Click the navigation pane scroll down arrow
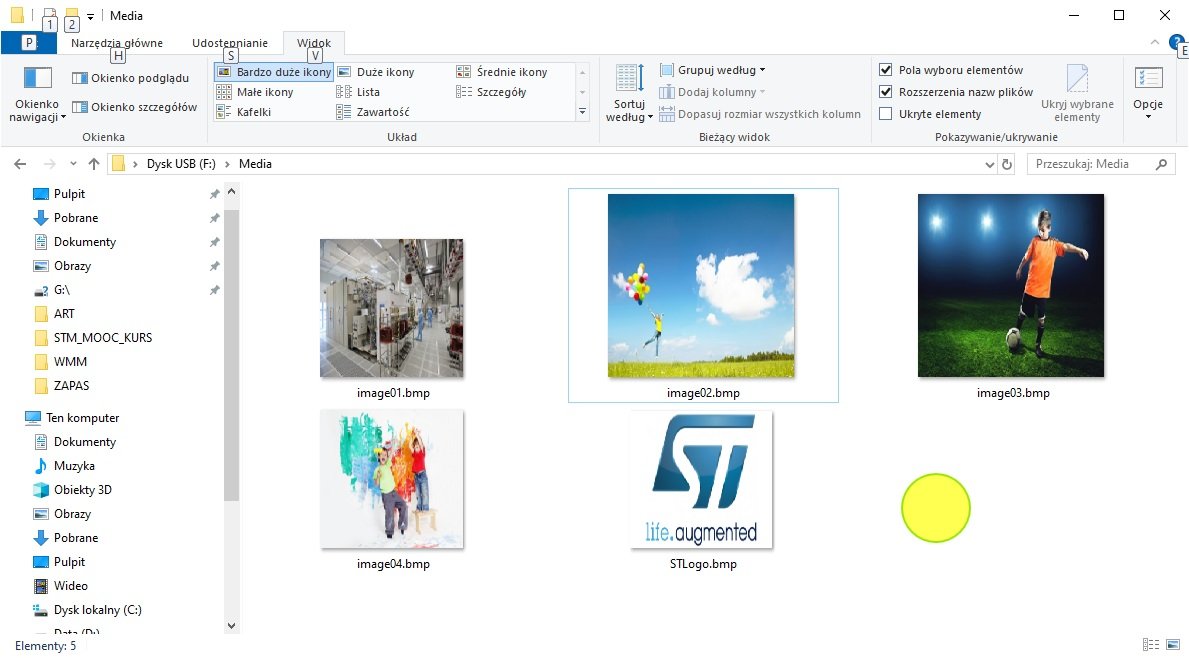1189x658 pixels. 231,626
